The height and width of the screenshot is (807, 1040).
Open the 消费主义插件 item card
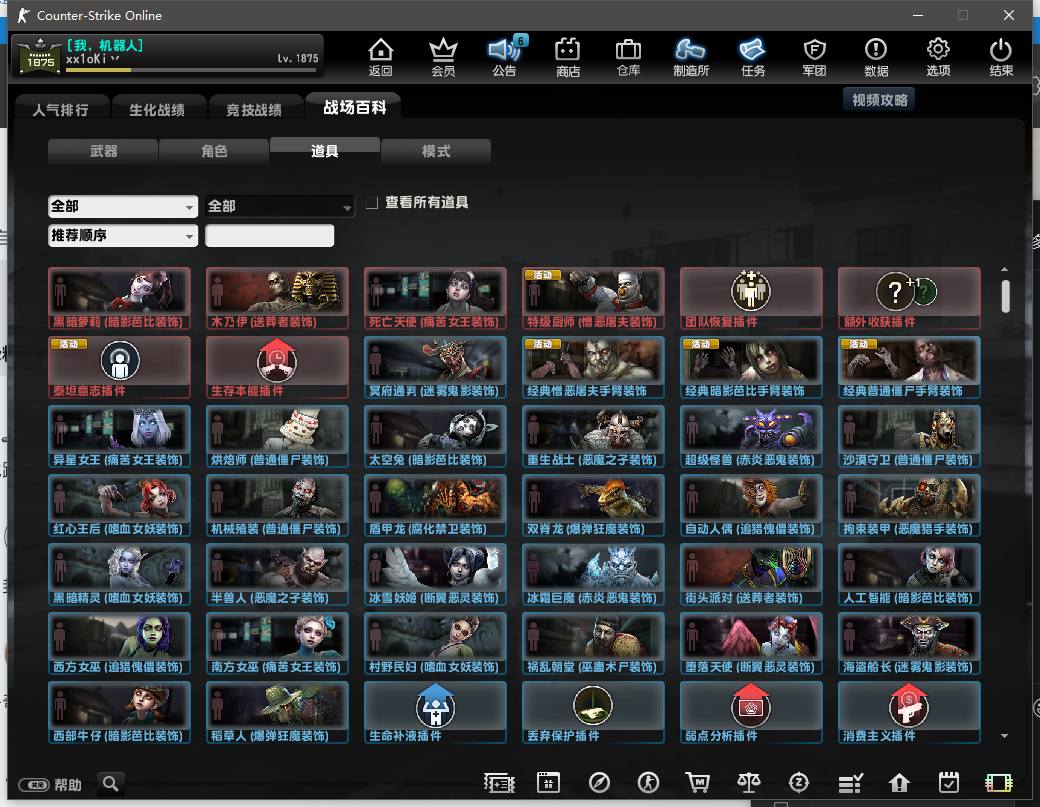pos(909,712)
